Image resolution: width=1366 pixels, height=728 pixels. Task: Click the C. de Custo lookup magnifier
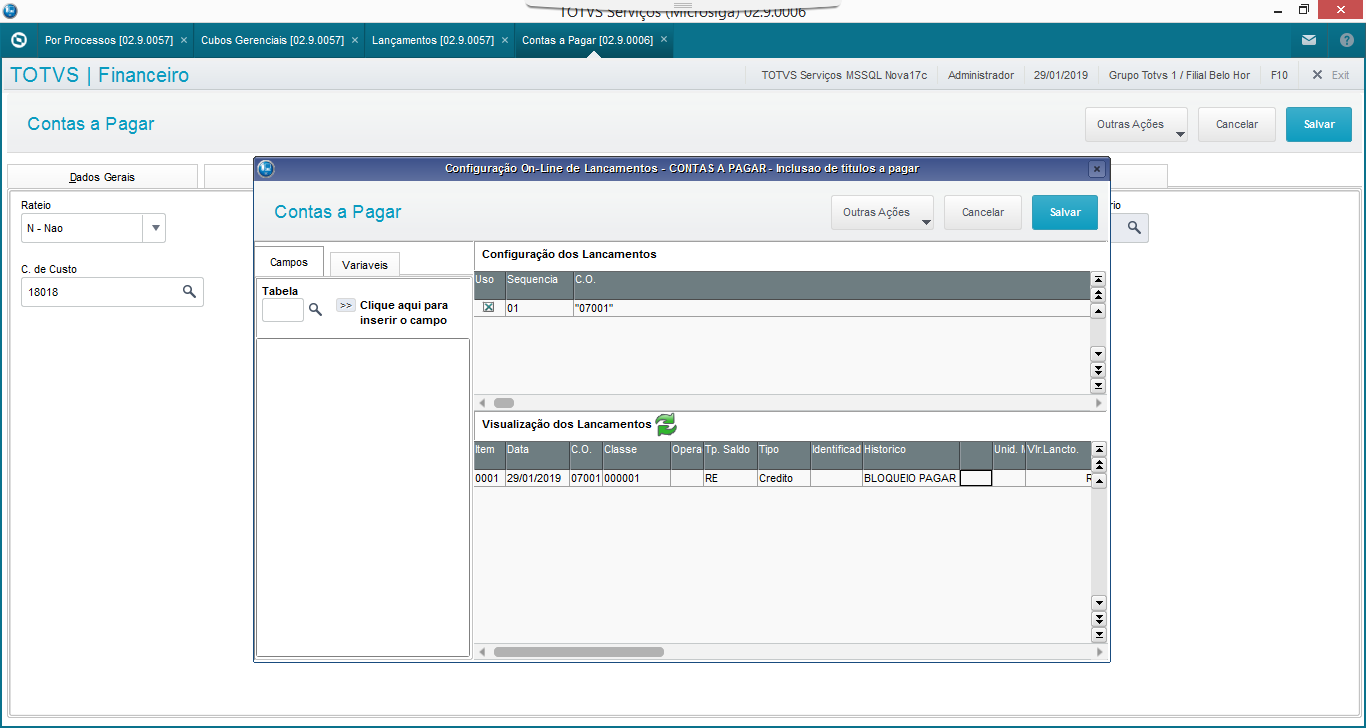(x=189, y=292)
